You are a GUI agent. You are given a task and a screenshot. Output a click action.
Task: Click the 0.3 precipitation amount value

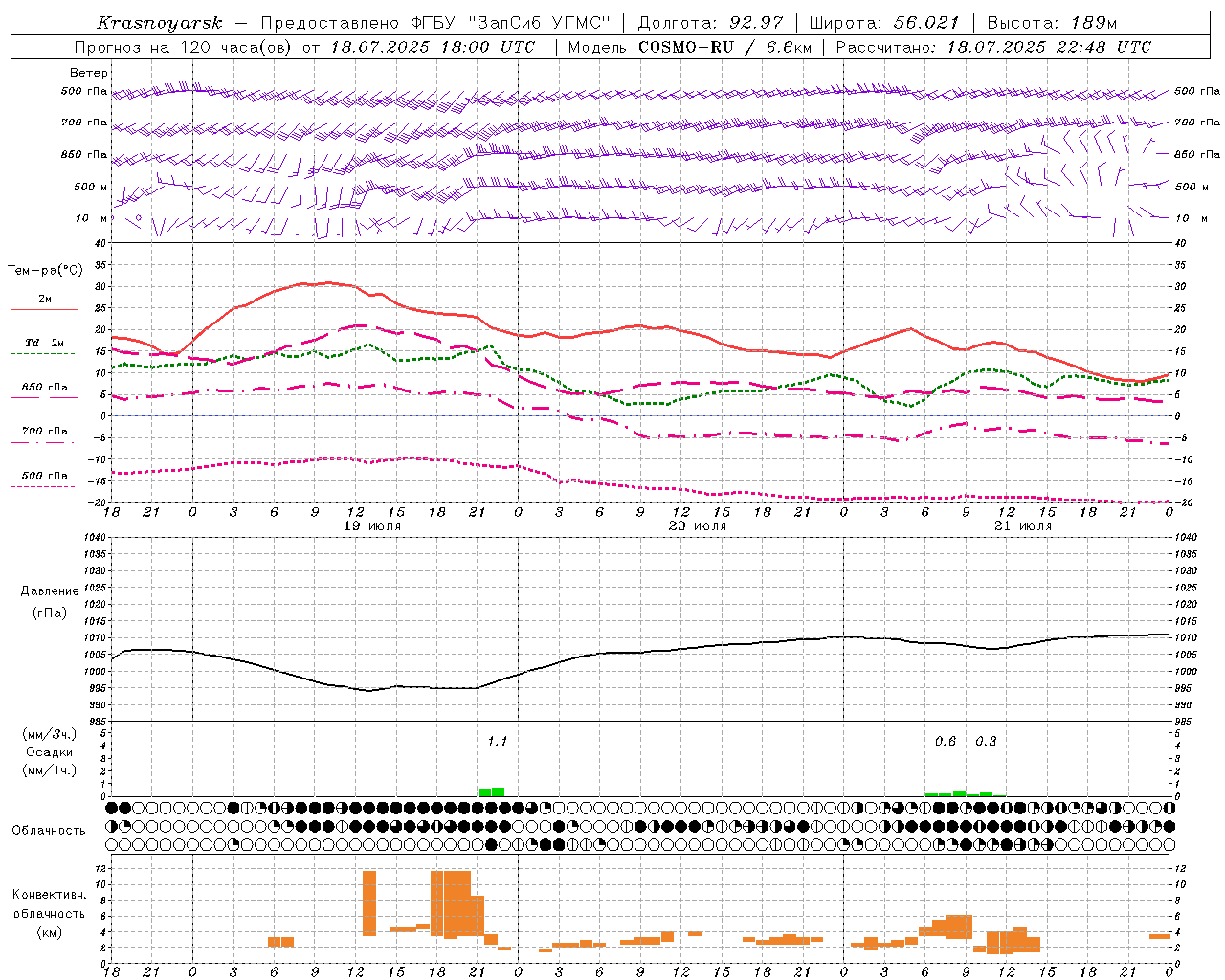click(x=986, y=741)
